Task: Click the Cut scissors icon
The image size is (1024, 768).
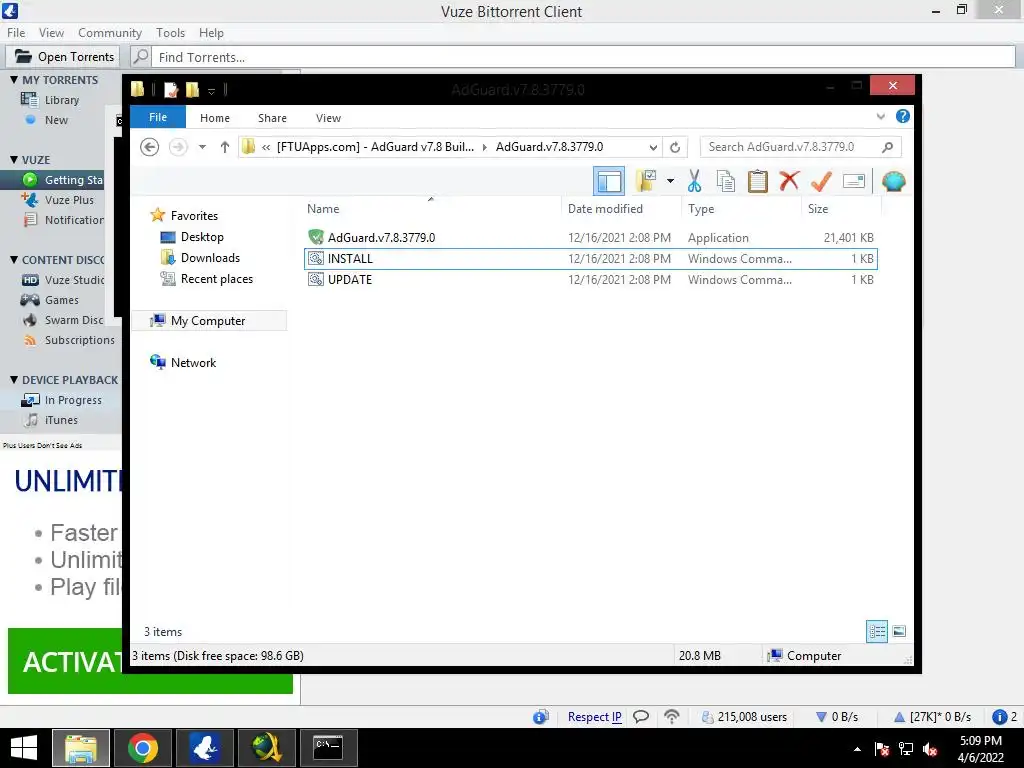Action: (x=694, y=181)
